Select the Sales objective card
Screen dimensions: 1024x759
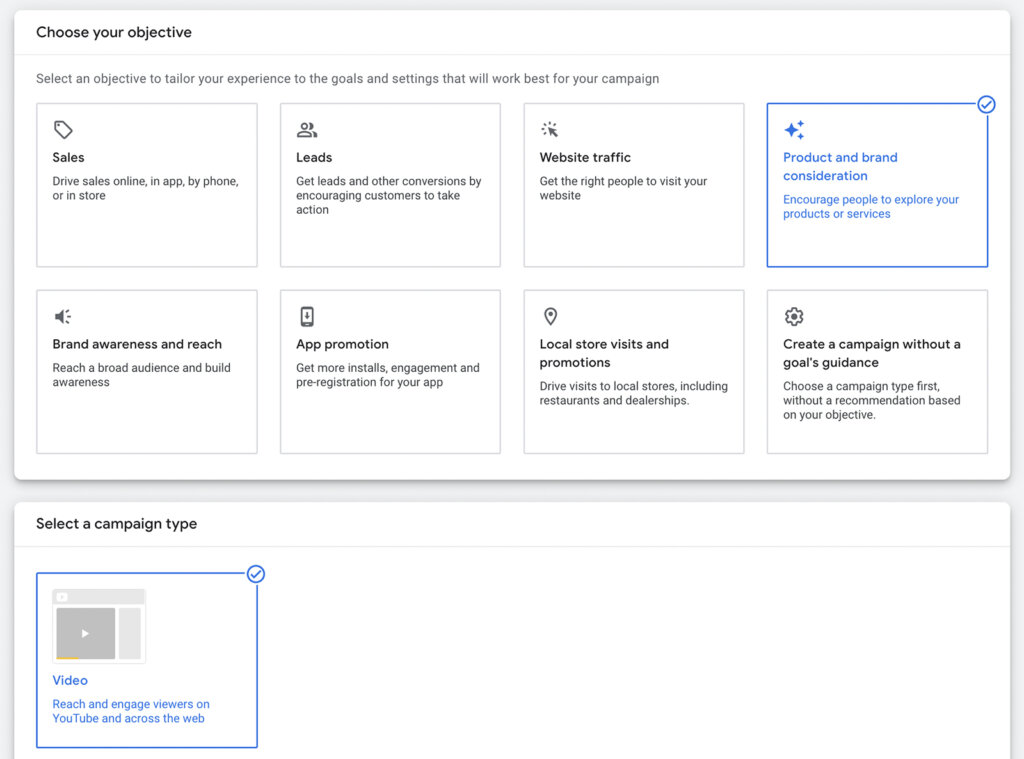pyautogui.click(x=146, y=185)
